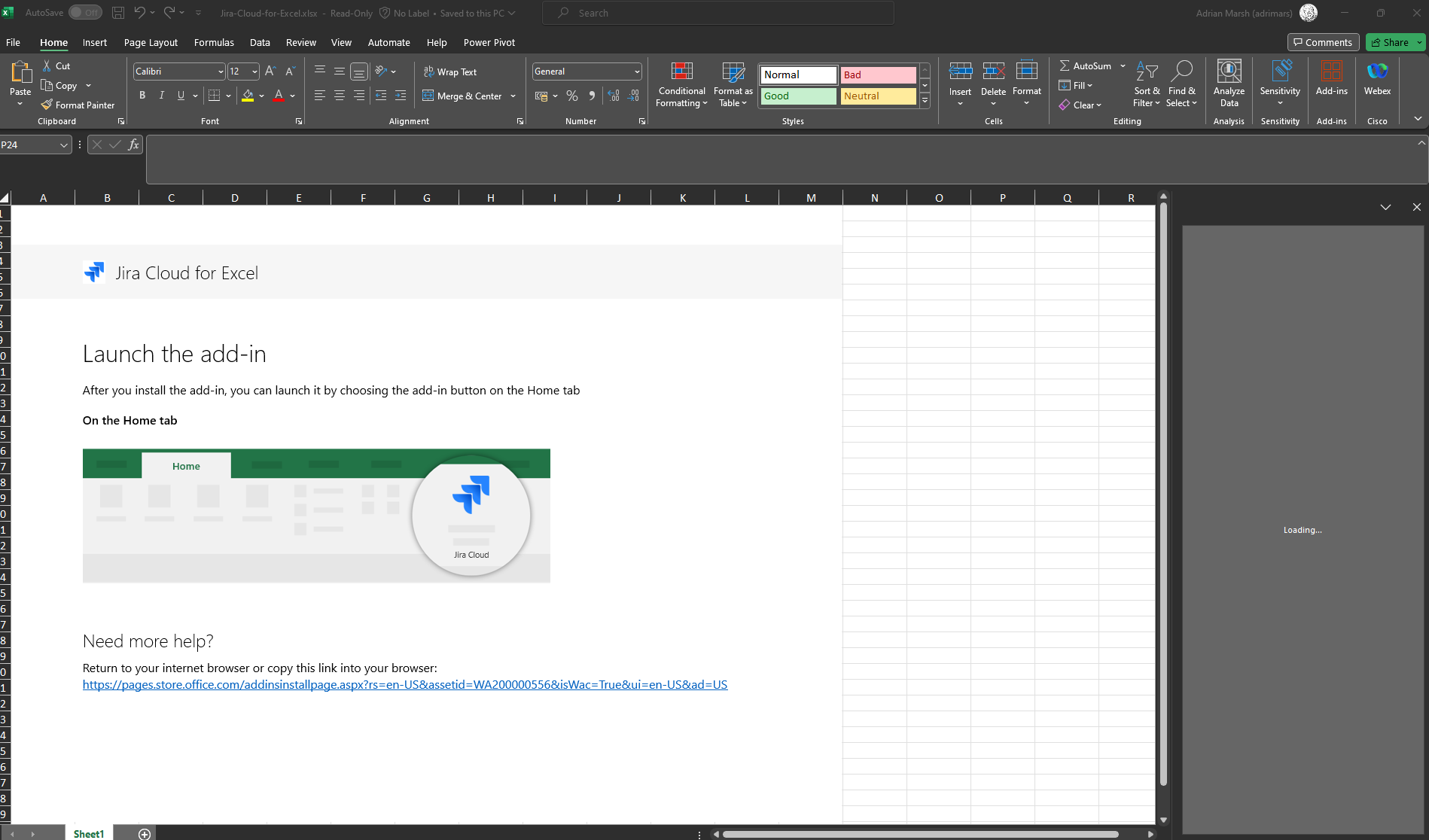Open the Add-ins gallery icon
Screen dimensions: 1429x840
point(1331,71)
